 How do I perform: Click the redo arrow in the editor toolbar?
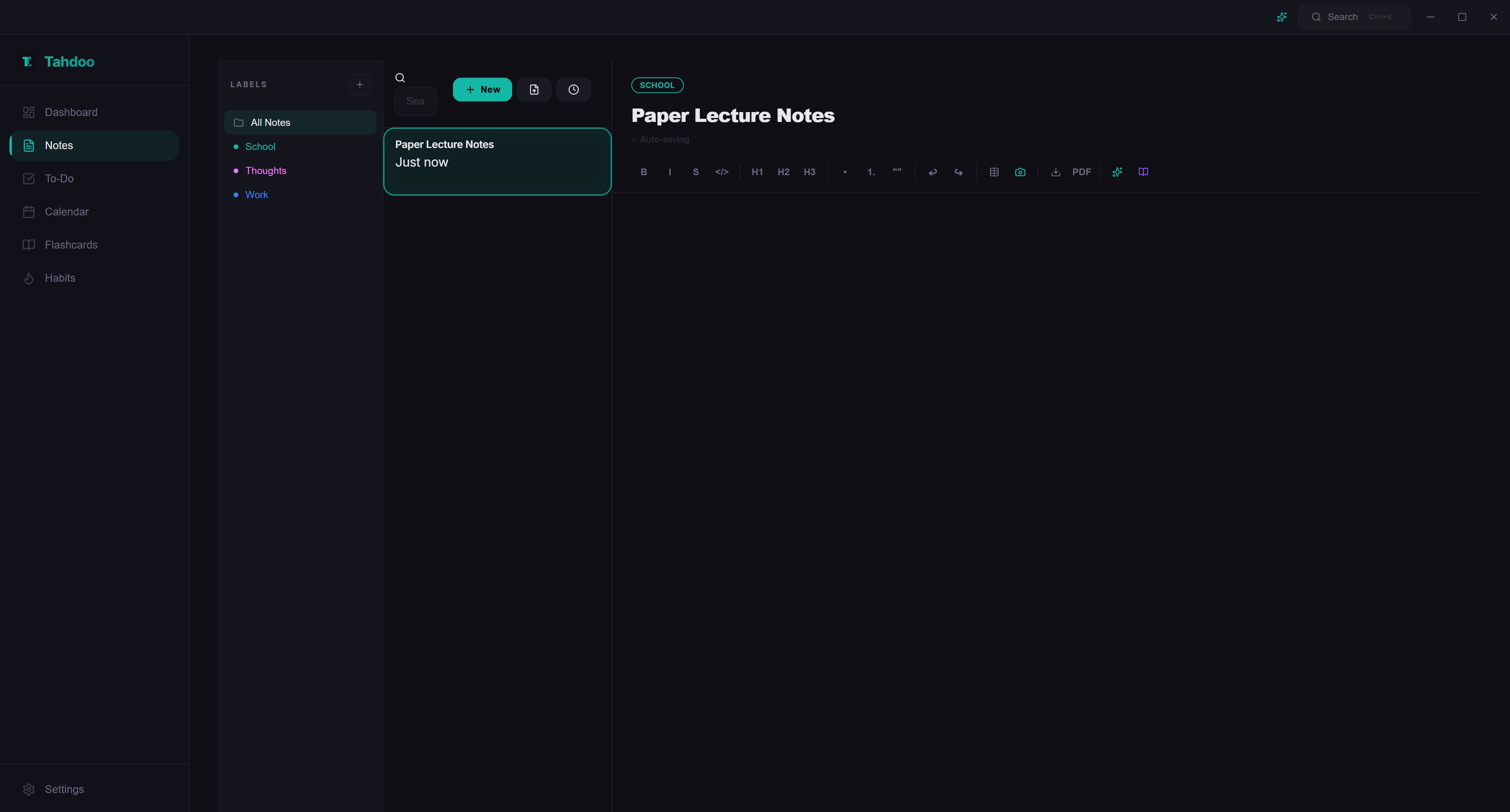pyautogui.click(x=958, y=172)
